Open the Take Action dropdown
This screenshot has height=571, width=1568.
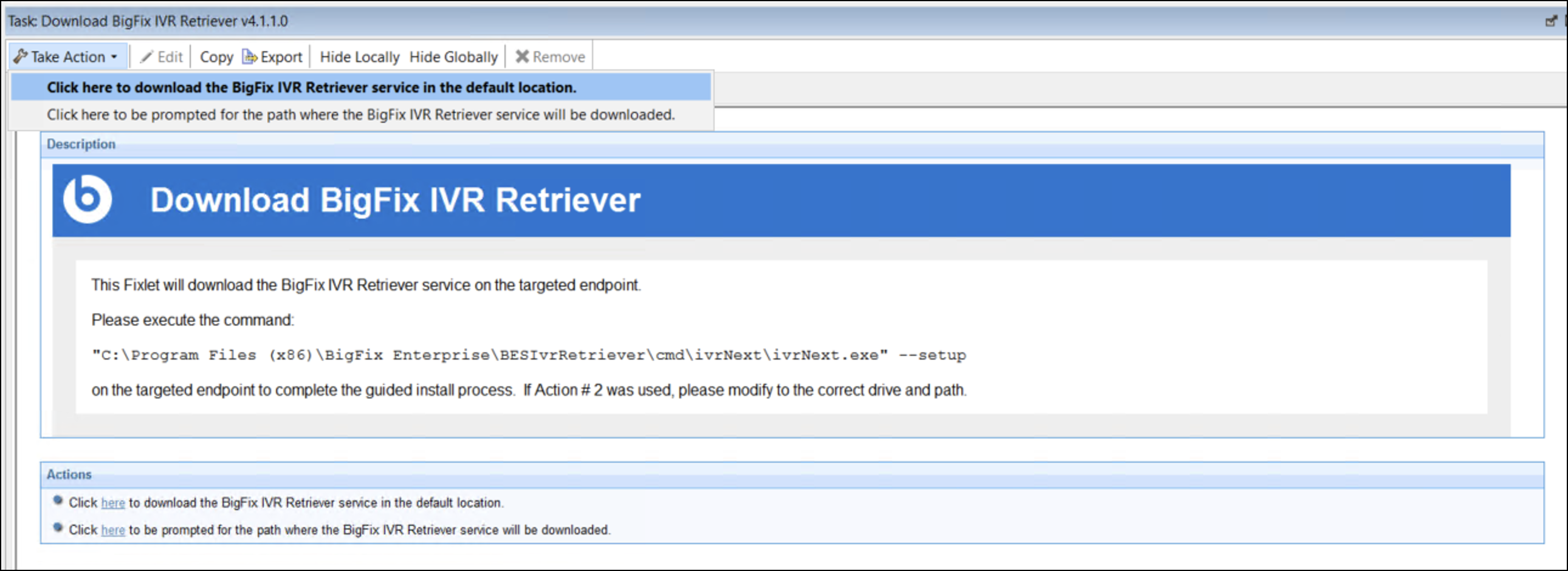(66, 56)
